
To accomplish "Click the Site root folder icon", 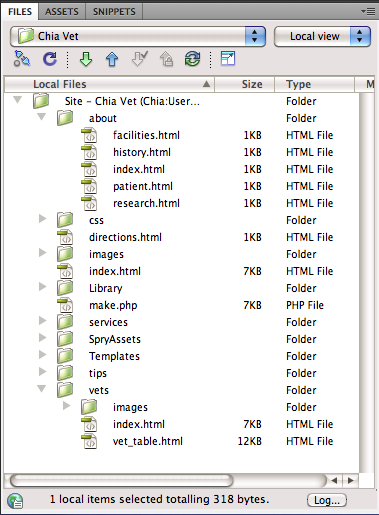I will [x=41, y=101].
